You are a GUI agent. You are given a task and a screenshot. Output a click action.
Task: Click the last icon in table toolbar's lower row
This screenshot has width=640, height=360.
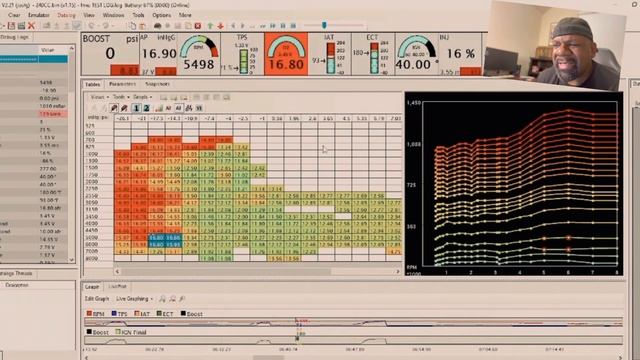click(x=199, y=108)
